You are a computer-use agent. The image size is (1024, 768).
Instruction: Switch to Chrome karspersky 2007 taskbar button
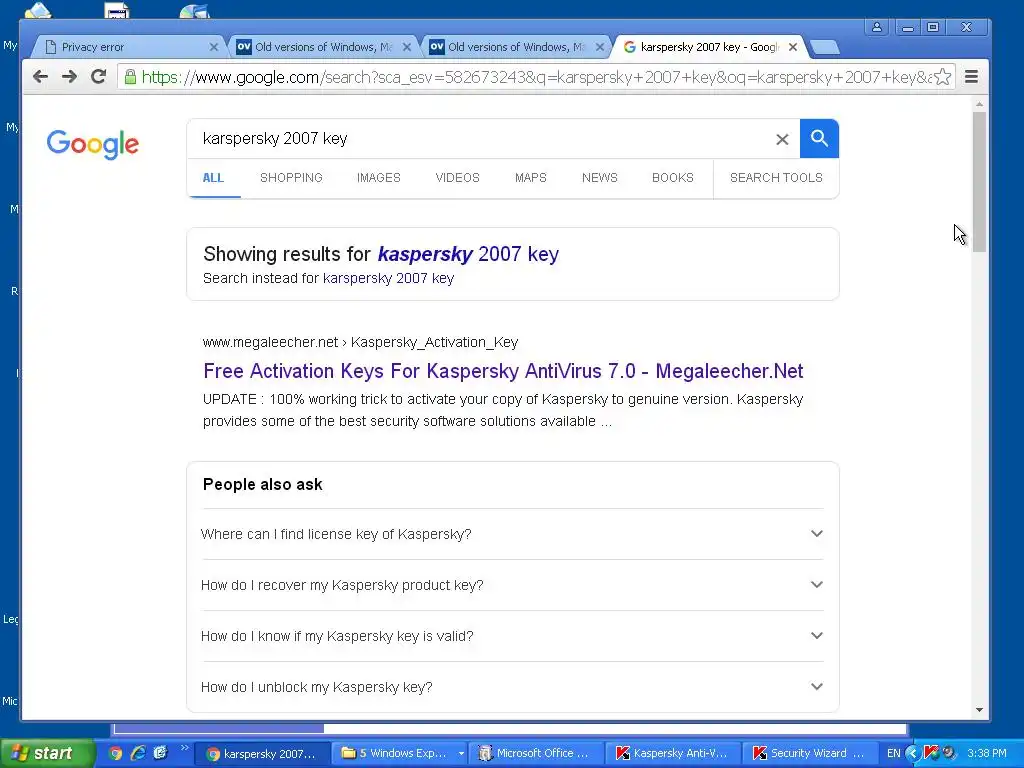coord(261,754)
